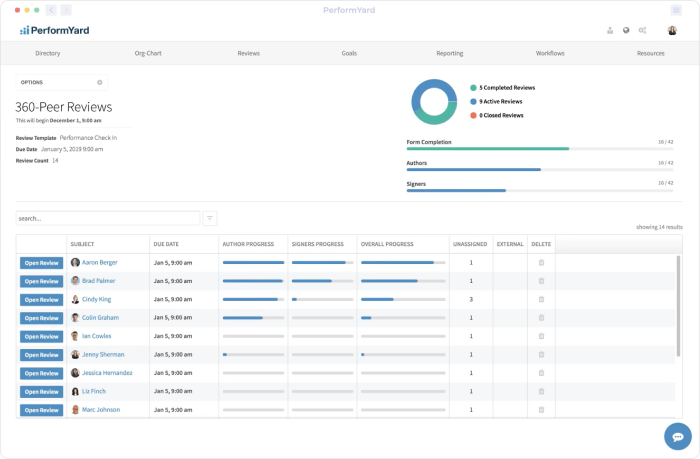Open the Directory tab
700x459 pixels.
coord(48,53)
